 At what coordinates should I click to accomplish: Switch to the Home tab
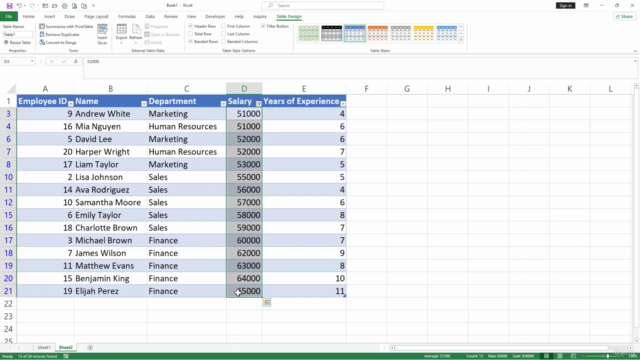[x=29, y=17]
